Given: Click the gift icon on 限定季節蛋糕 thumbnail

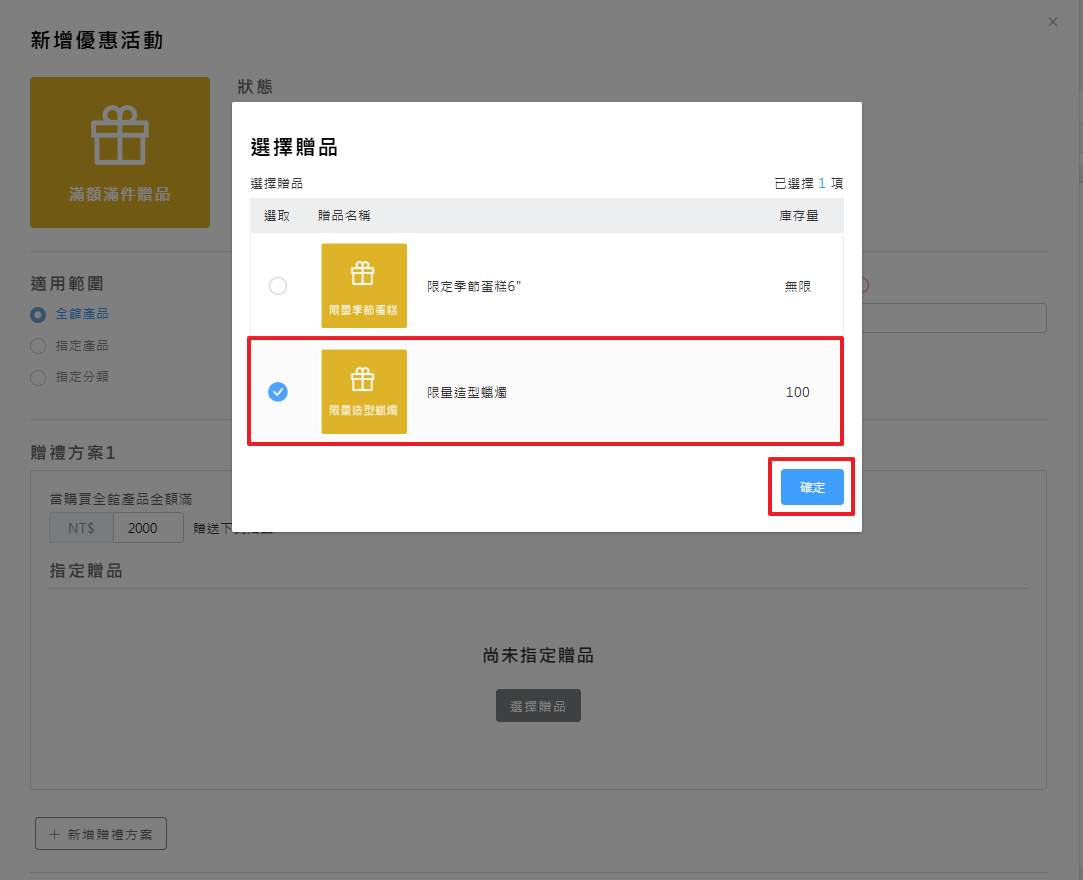Looking at the screenshot, I should tap(363, 274).
